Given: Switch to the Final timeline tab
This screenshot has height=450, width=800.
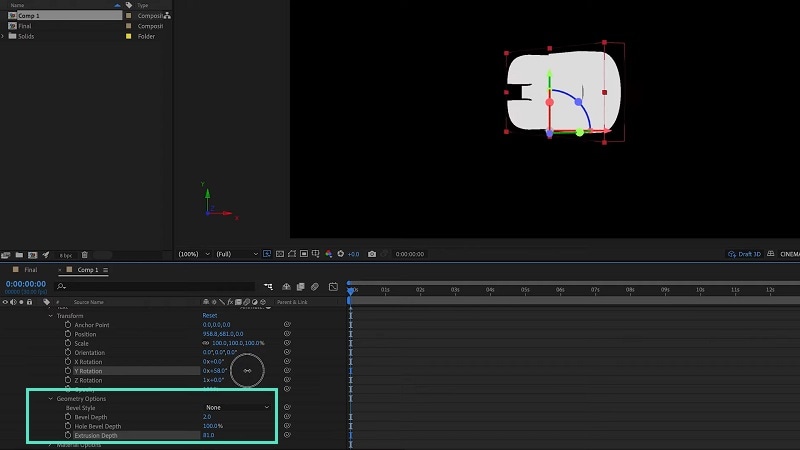Looking at the screenshot, I should 30,270.
